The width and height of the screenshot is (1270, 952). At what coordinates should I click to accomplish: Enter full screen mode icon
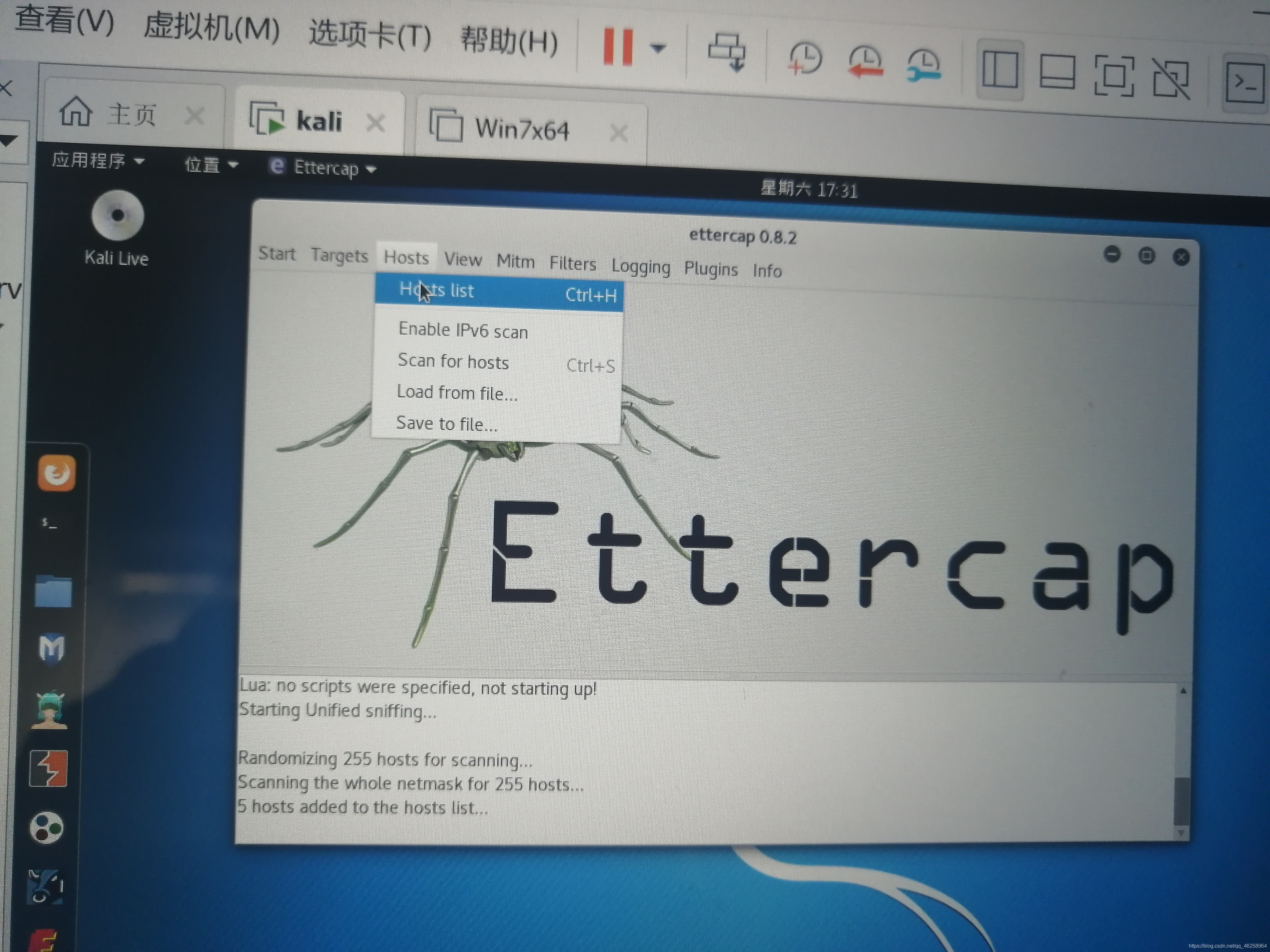click(x=1114, y=75)
